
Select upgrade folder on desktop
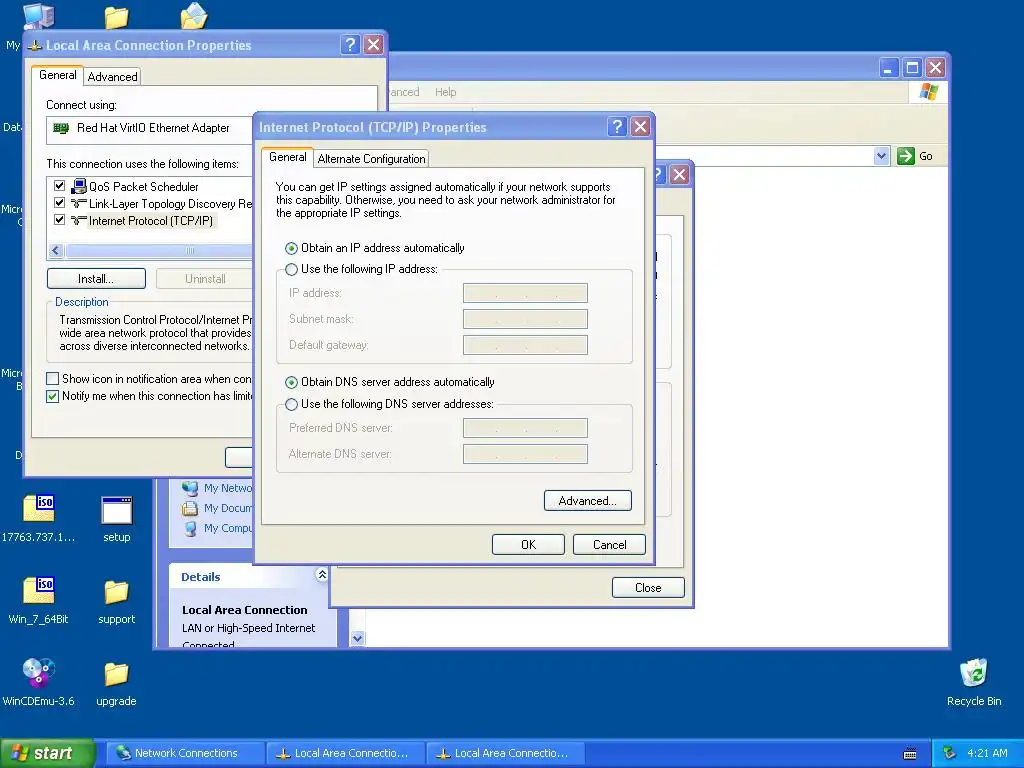[x=117, y=675]
